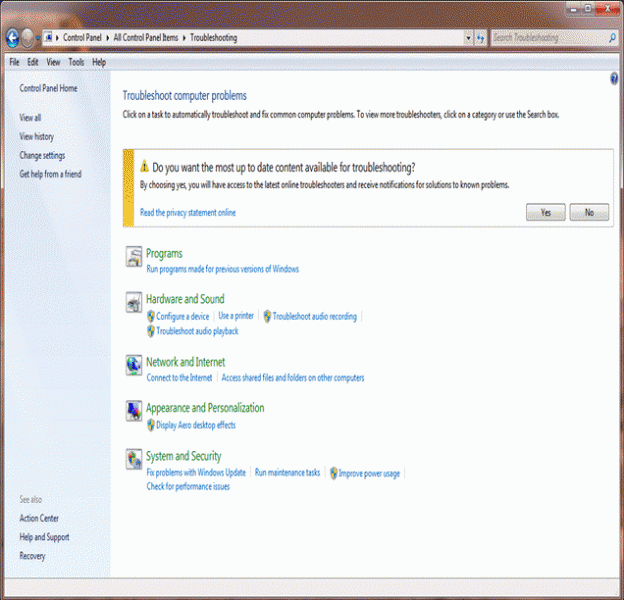Click shield icon beside Display Aero desktop effects
The image size is (624, 600).
151,425
